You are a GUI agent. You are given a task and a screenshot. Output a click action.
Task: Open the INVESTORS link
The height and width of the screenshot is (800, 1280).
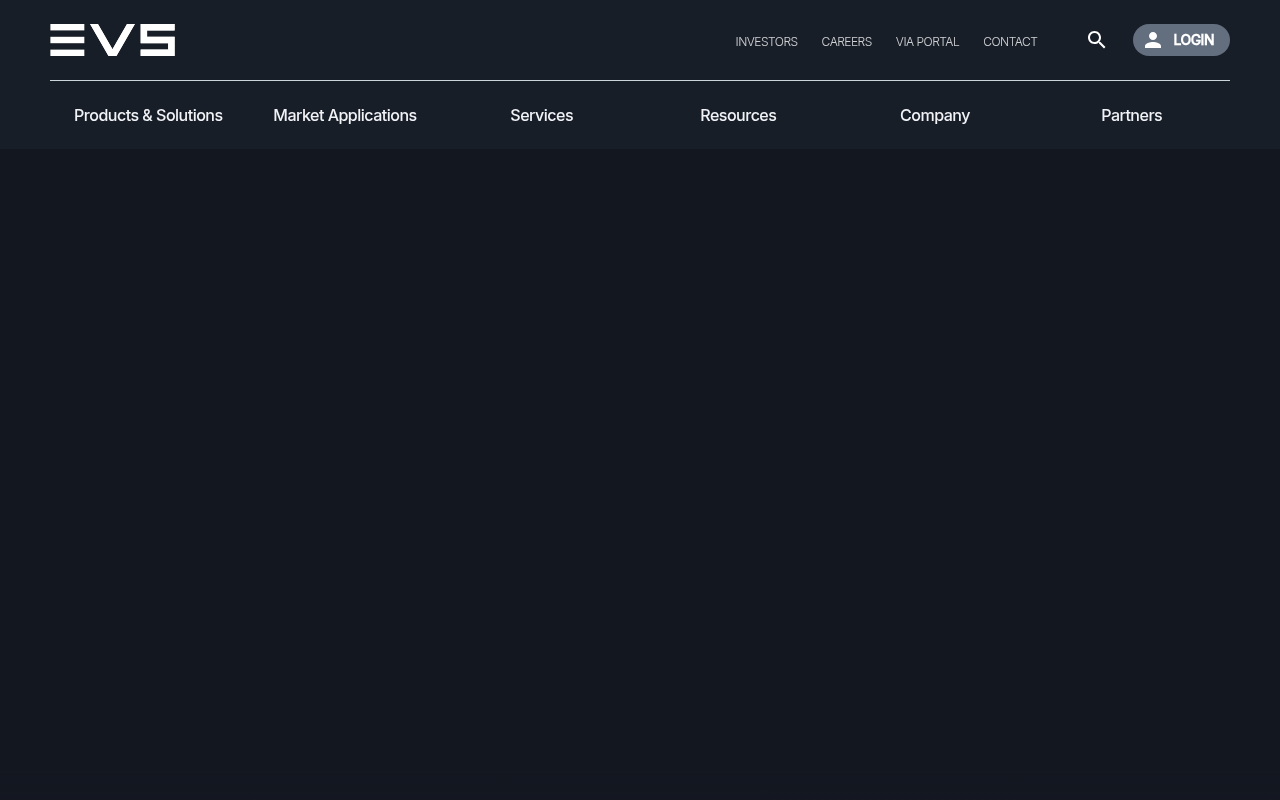click(766, 42)
